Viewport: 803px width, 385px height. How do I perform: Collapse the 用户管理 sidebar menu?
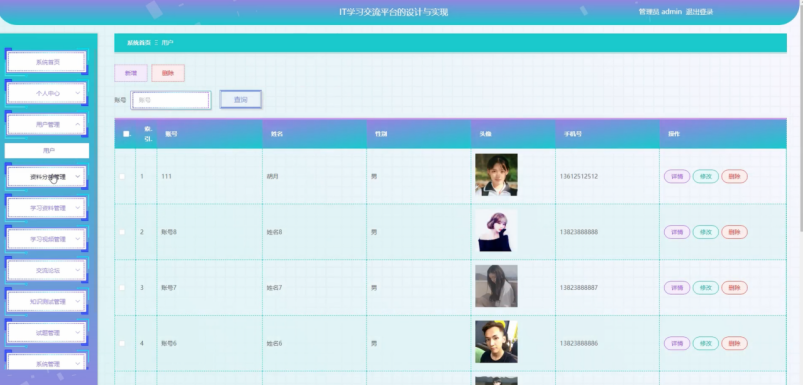(x=47, y=124)
